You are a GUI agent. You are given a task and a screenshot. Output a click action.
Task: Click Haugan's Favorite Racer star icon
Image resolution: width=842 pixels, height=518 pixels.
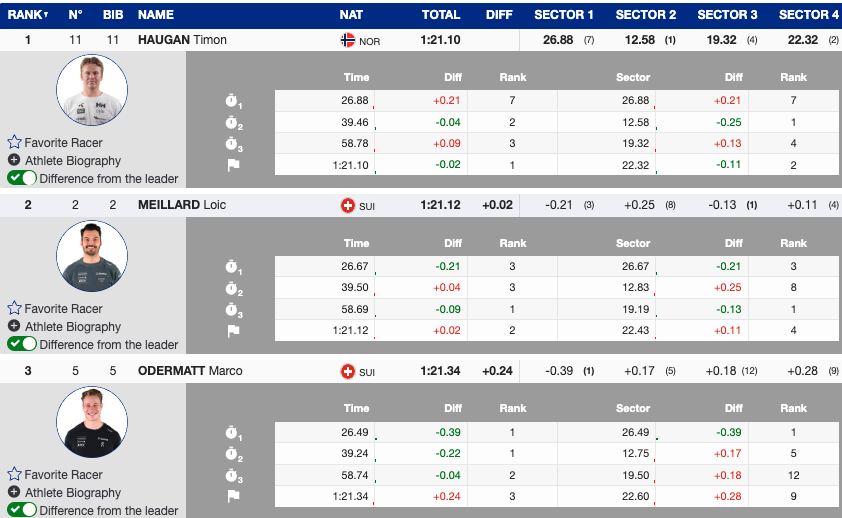pos(14,143)
